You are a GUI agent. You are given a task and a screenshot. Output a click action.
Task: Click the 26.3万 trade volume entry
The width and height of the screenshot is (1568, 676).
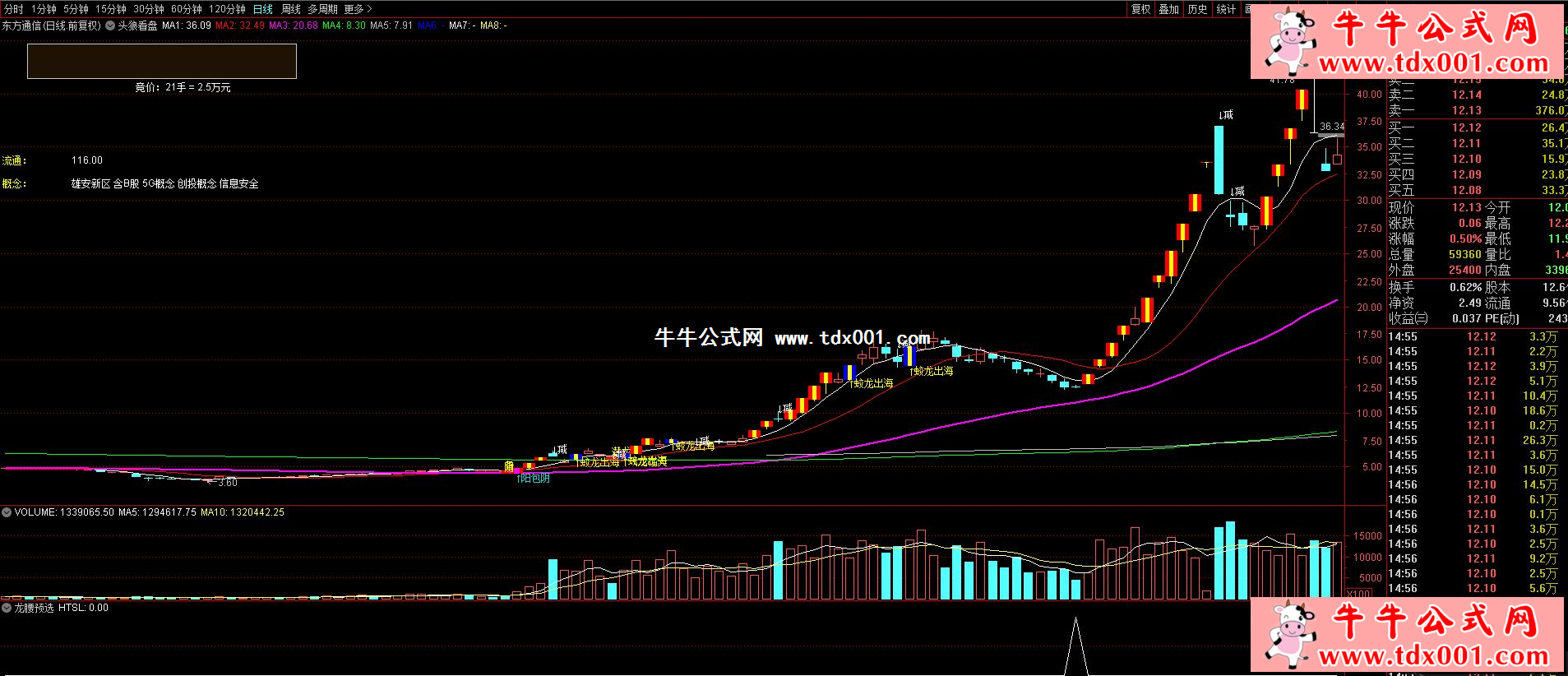tap(1539, 440)
